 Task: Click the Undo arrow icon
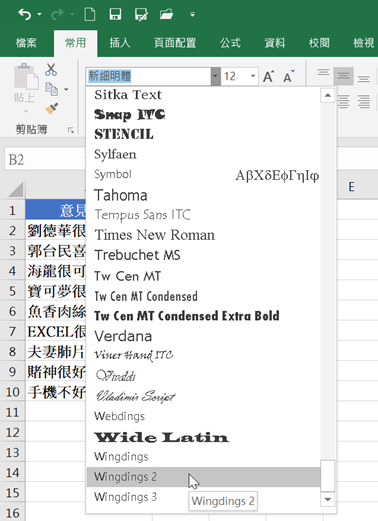pos(24,14)
